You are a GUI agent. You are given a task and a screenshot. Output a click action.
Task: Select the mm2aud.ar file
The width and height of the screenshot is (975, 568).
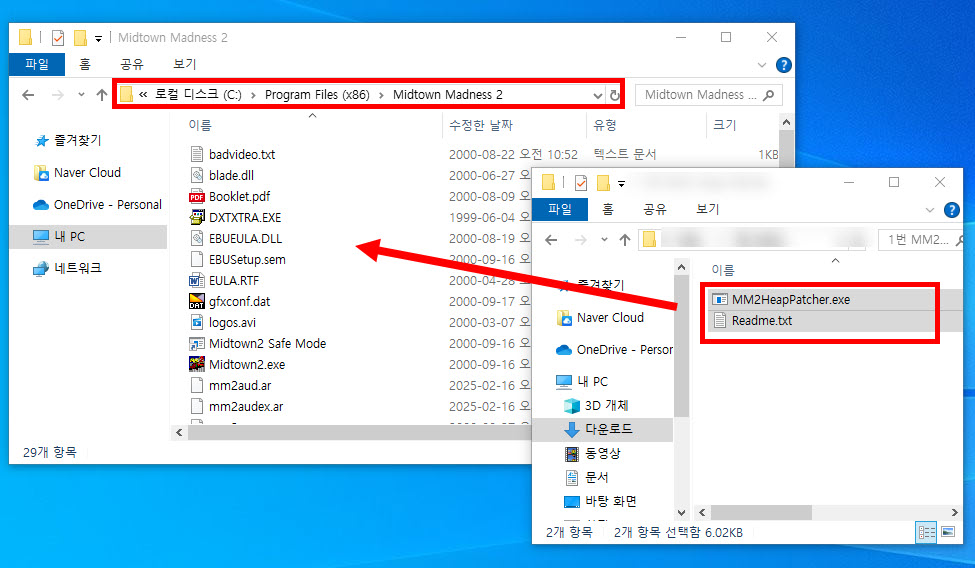click(240, 385)
